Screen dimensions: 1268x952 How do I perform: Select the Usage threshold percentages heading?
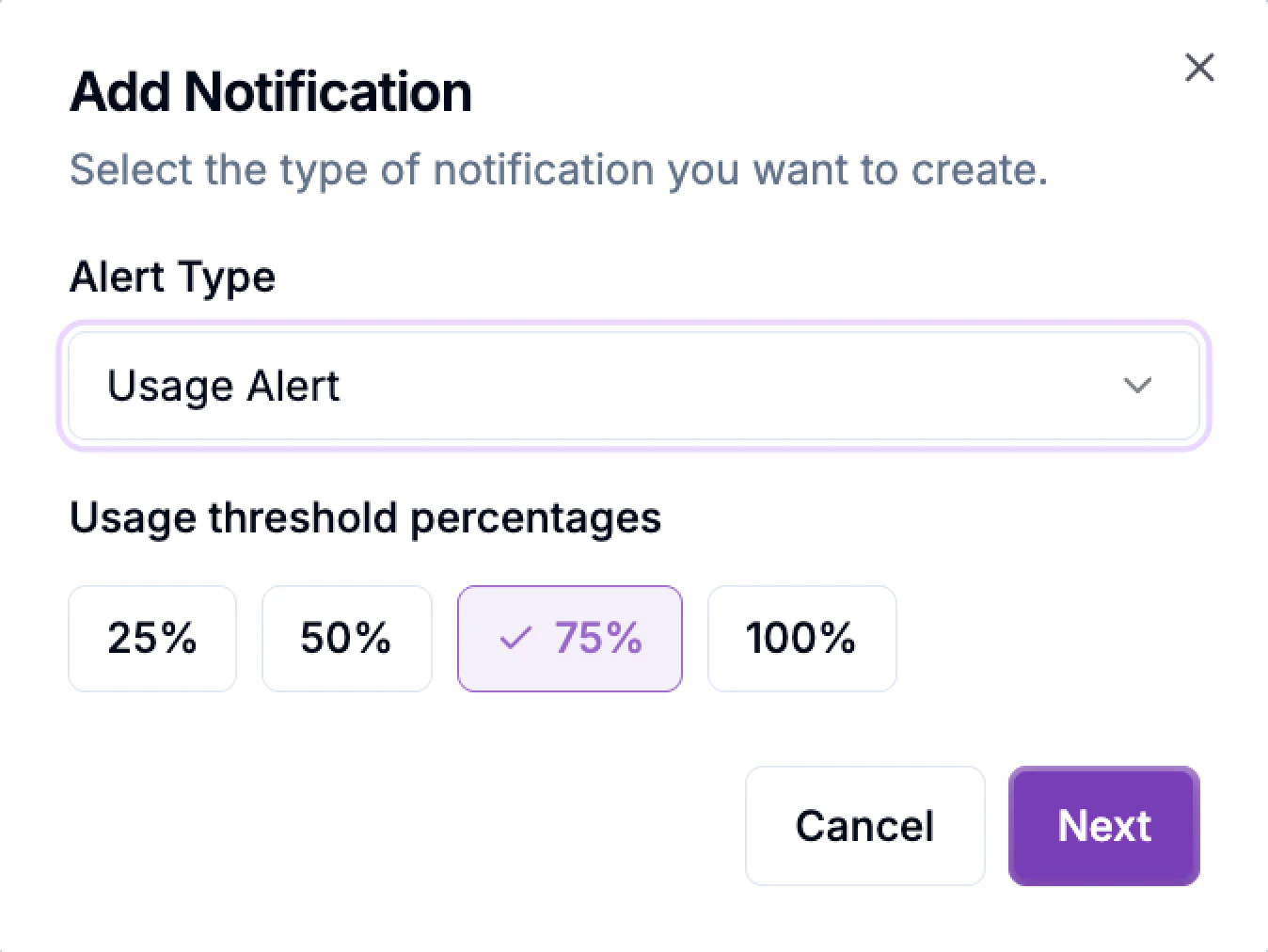point(365,517)
